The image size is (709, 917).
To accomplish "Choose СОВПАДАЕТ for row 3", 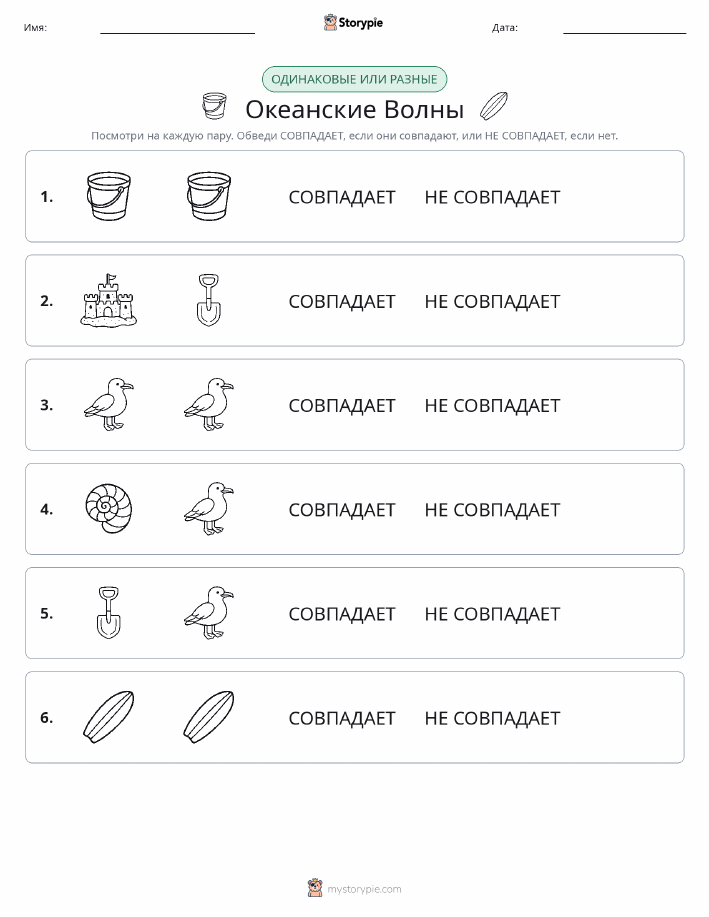I will click(x=342, y=405).
